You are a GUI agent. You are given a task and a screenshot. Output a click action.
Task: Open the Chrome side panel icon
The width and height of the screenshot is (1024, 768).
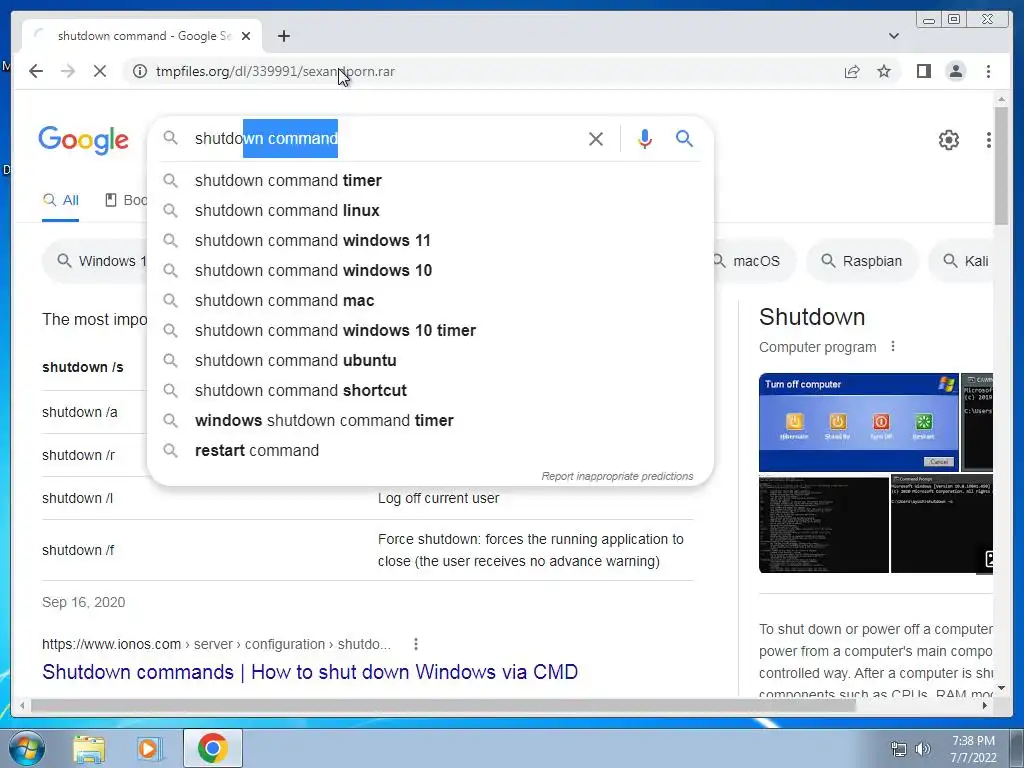[923, 71]
